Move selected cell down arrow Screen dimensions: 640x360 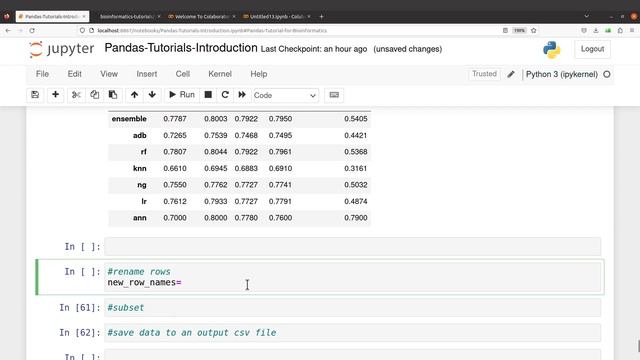coord(152,95)
